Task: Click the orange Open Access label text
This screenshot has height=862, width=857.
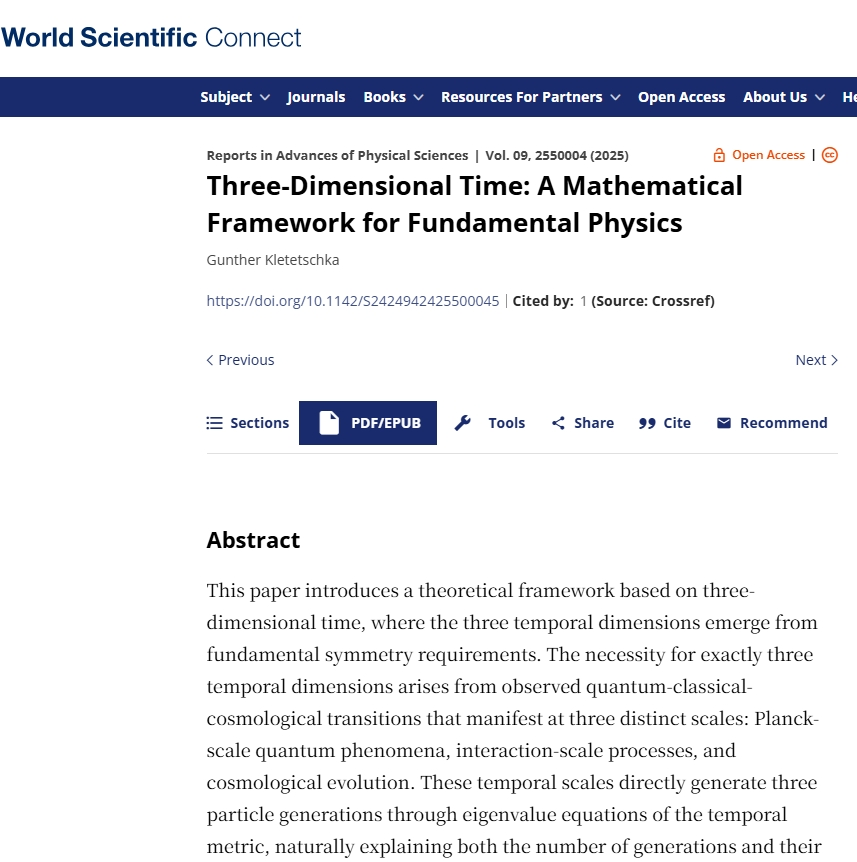Action: coord(768,155)
